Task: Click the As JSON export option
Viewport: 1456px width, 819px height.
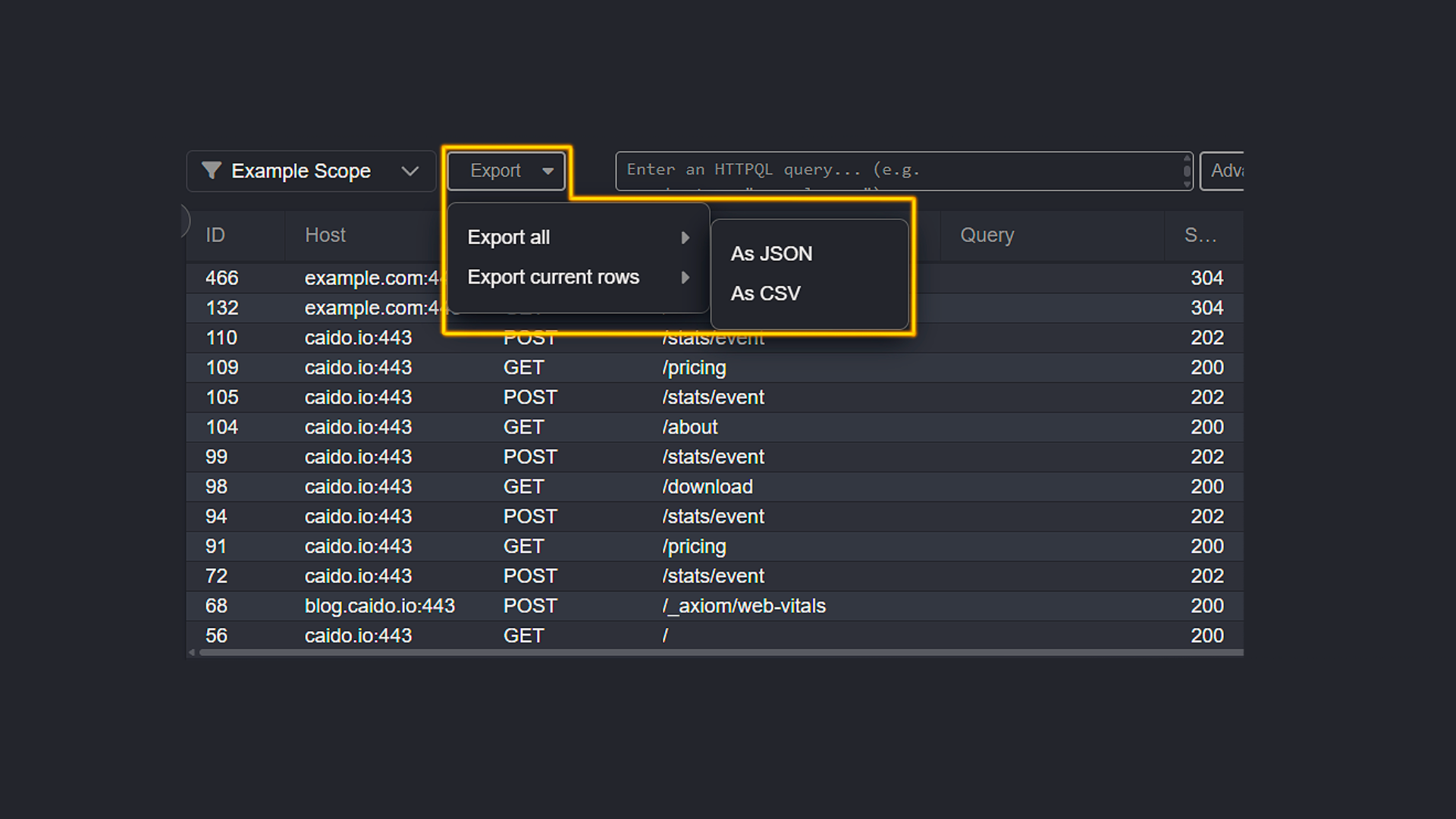Action: (771, 253)
